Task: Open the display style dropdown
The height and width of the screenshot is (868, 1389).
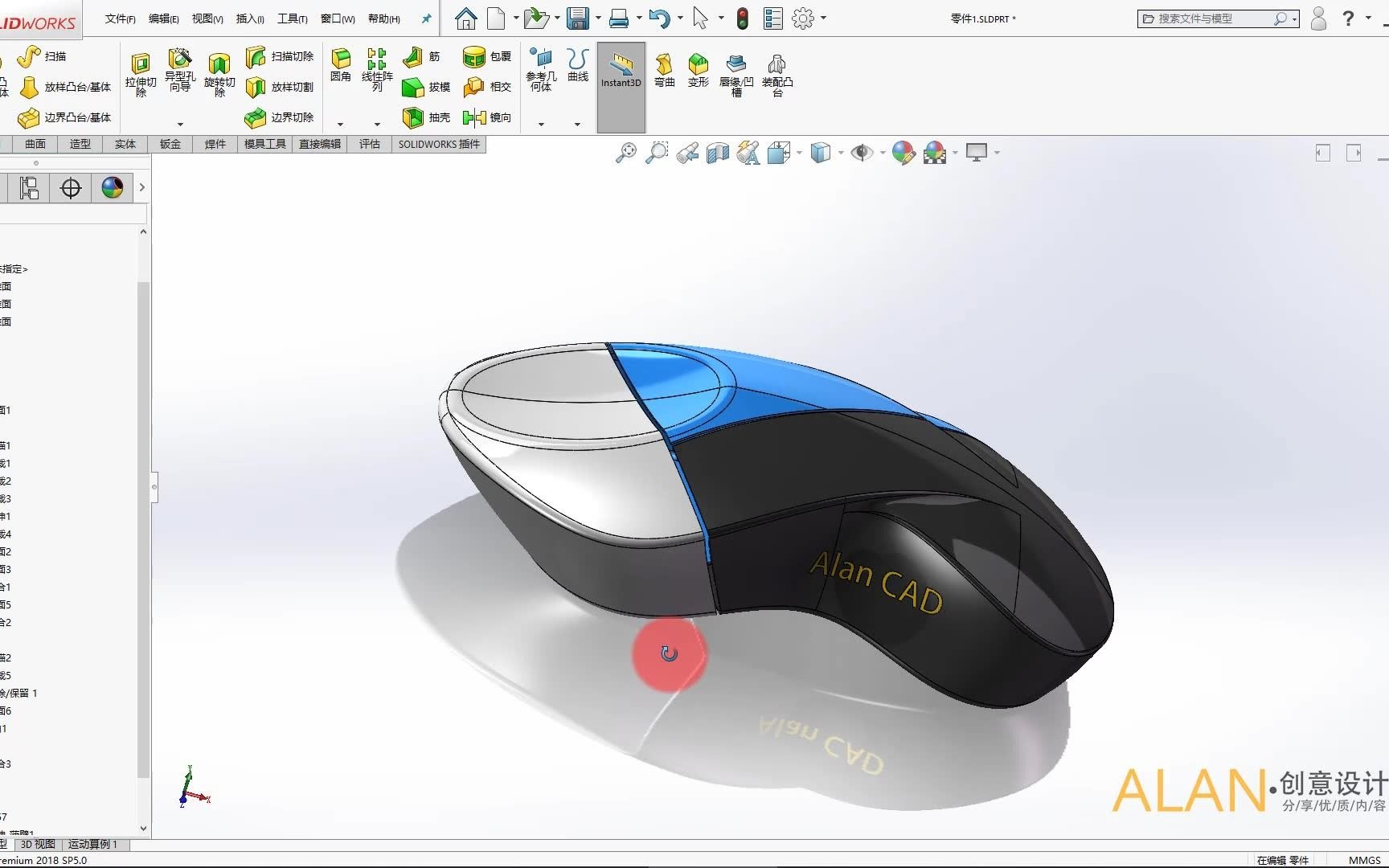Action: [x=822, y=152]
